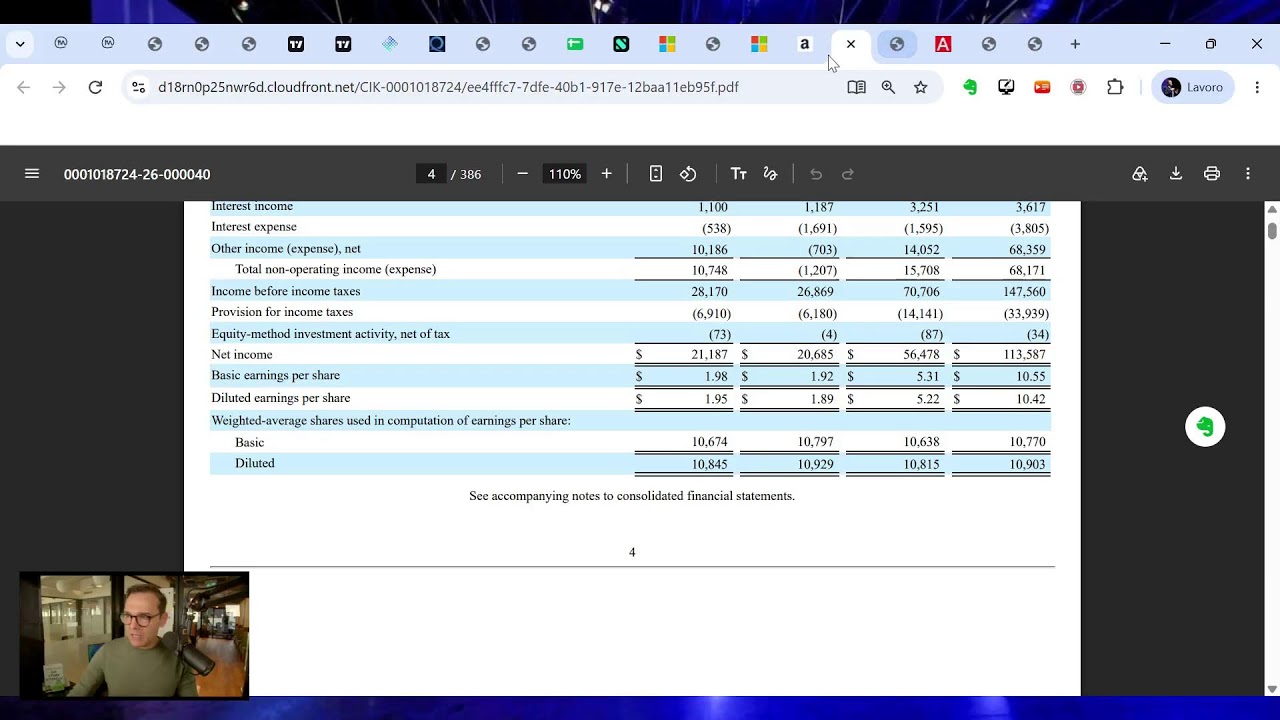Open the Lavoro profile menu
Image resolution: width=1280 pixels, height=720 pixels.
pos(1193,87)
